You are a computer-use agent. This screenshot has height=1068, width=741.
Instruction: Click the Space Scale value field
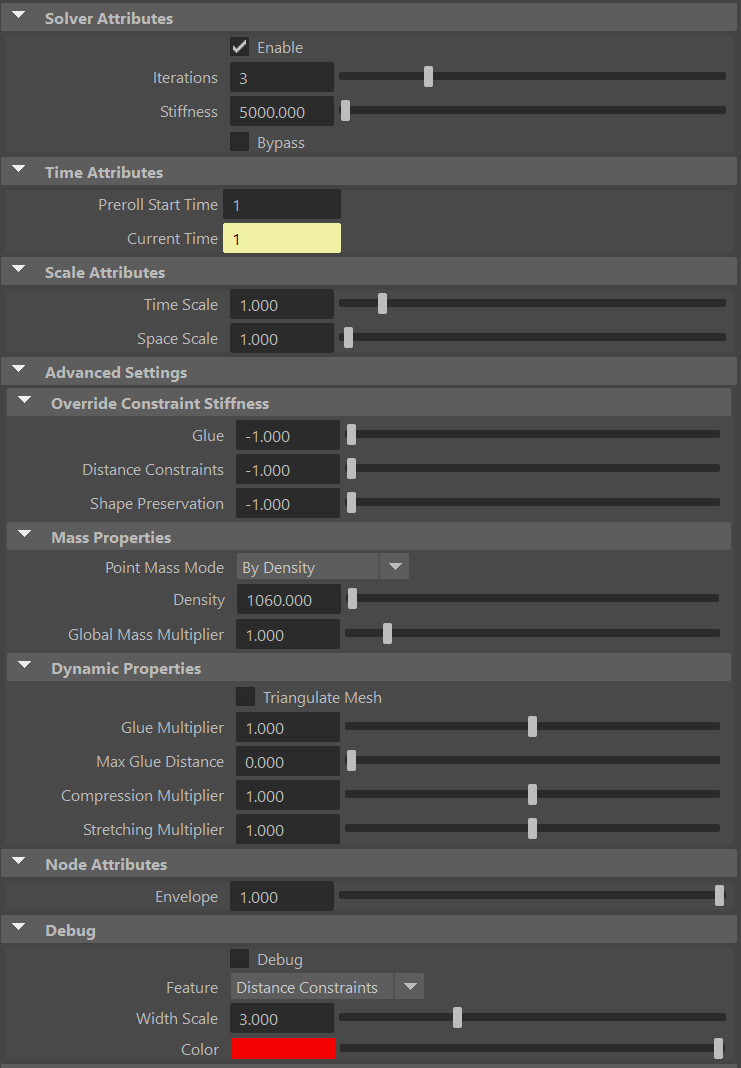282,339
